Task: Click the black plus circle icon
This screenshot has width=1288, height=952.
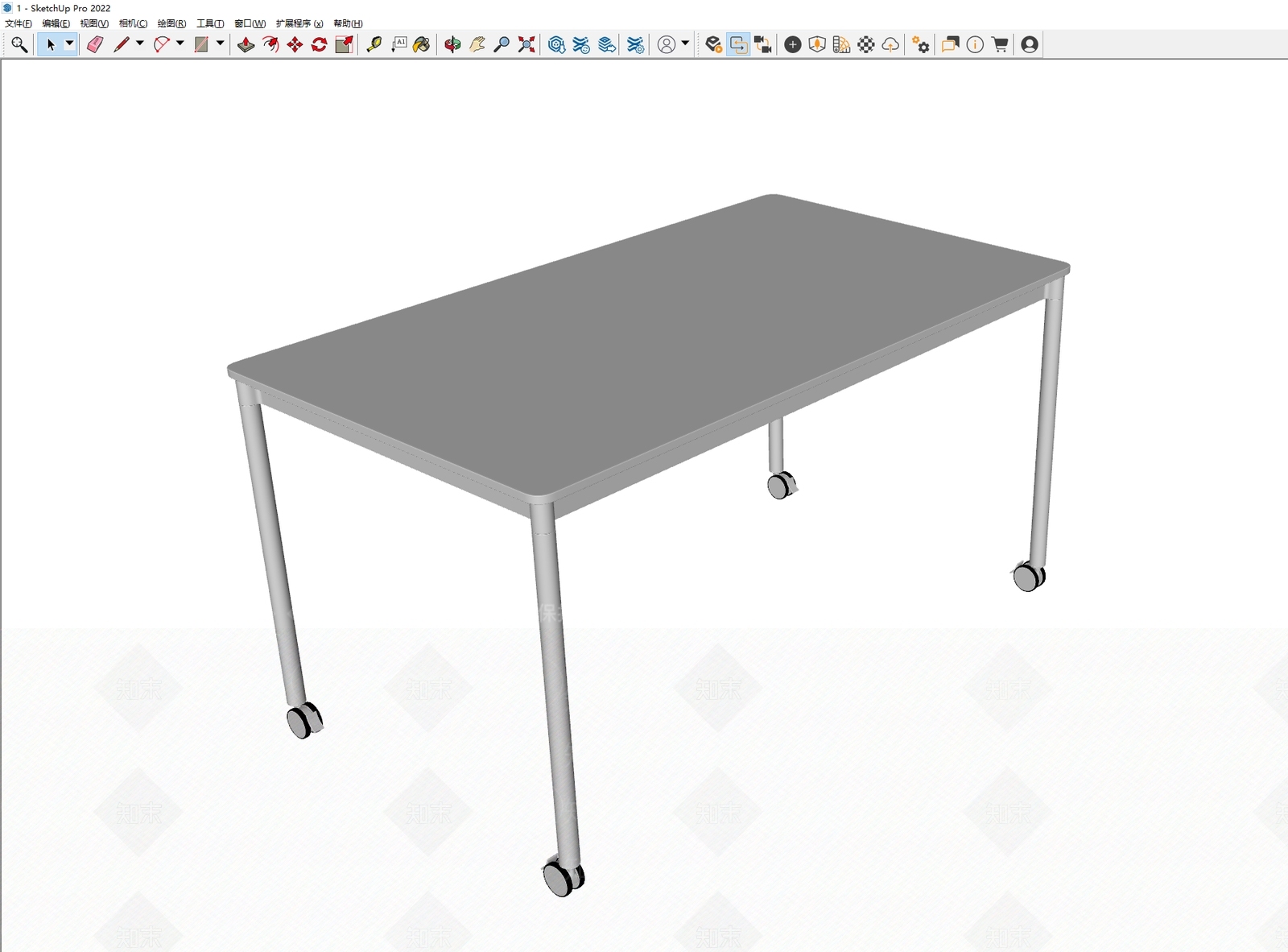Action: point(793,44)
